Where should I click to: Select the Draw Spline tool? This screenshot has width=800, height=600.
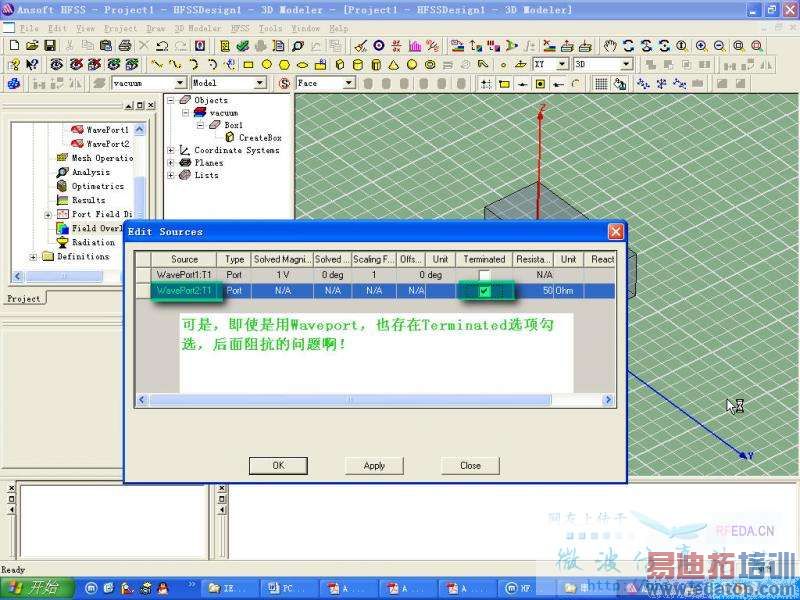175,65
